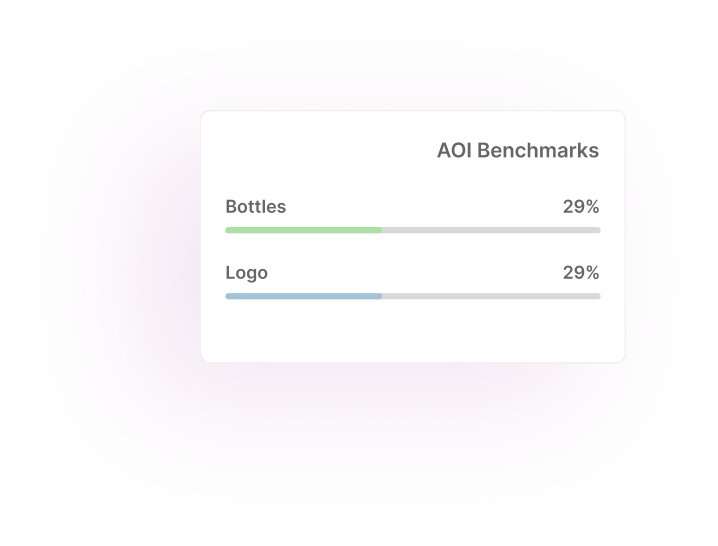Click the 29% value beside Bottles
The height and width of the screenshot is (546, 718).
point(581,207)
